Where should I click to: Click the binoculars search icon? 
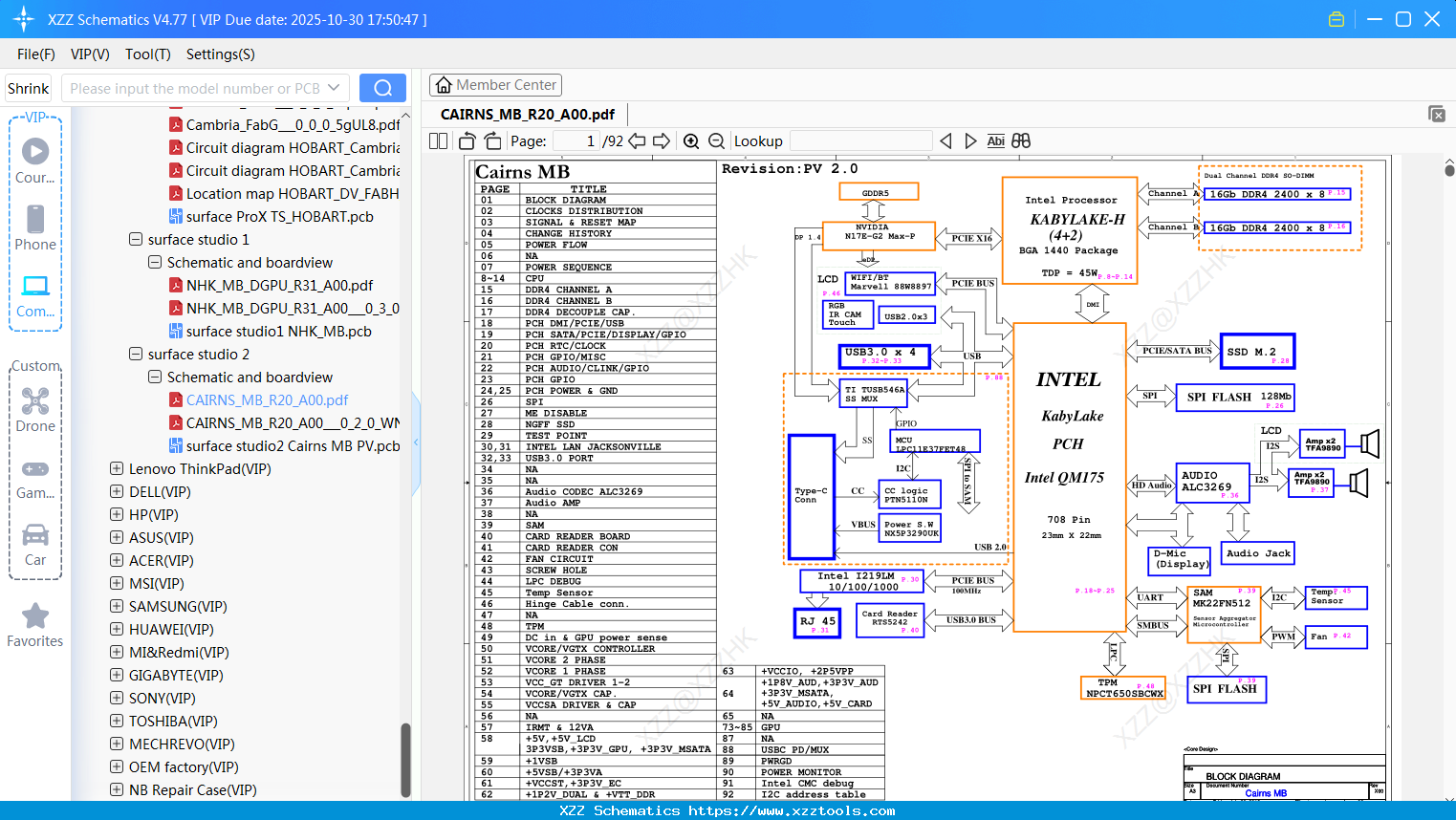1021,140
